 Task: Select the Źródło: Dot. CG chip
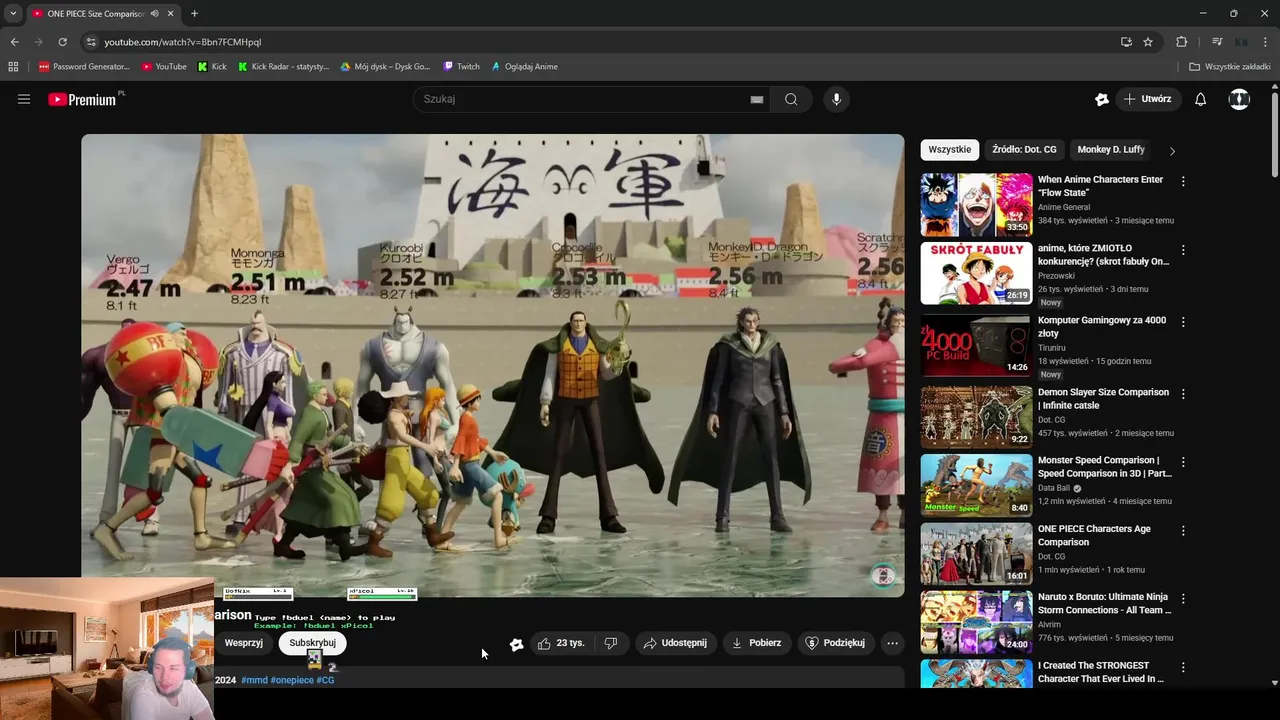[x=1024, y=150]
